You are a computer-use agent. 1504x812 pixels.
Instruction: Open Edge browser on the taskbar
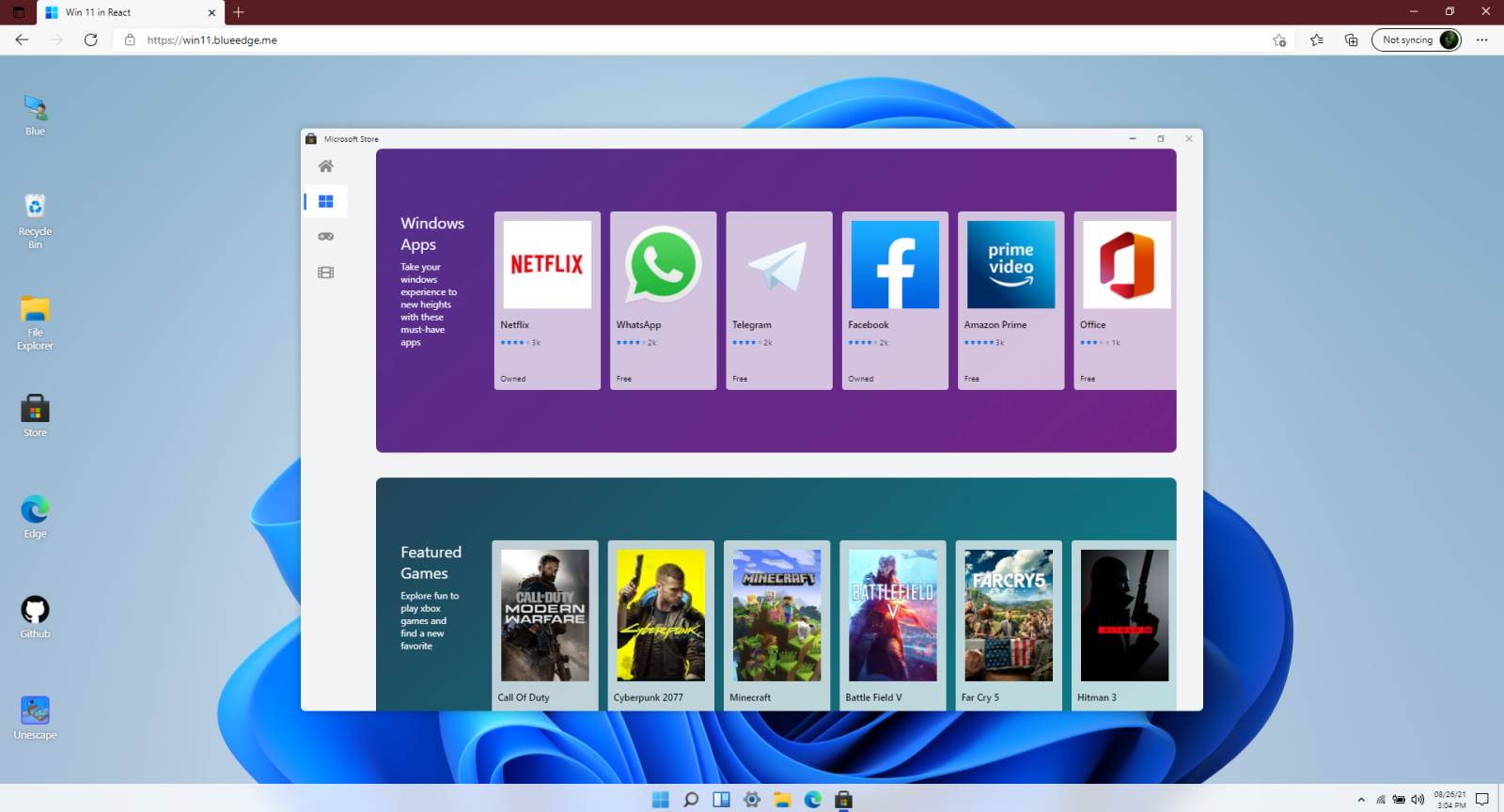(813, 800)
